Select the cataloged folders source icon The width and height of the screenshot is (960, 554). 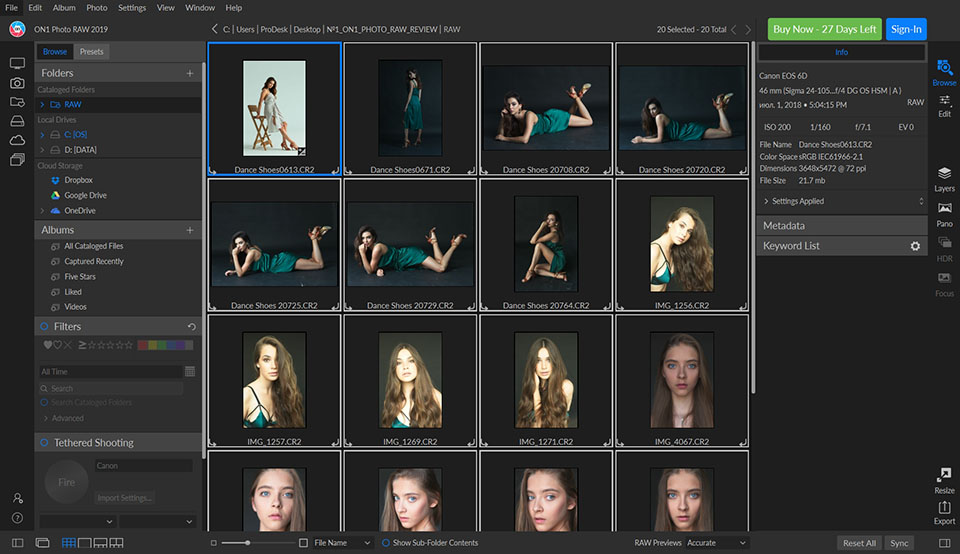click(17, 102)
